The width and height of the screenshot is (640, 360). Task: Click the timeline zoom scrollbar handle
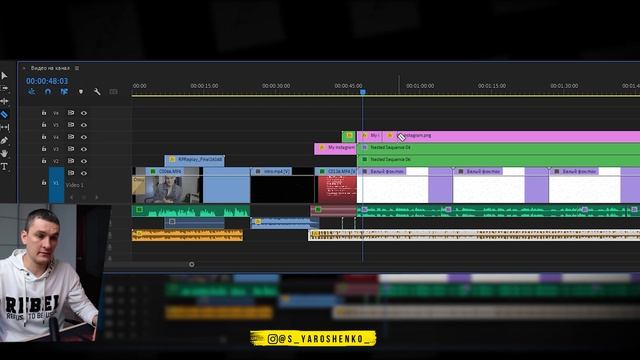(191, 264)
